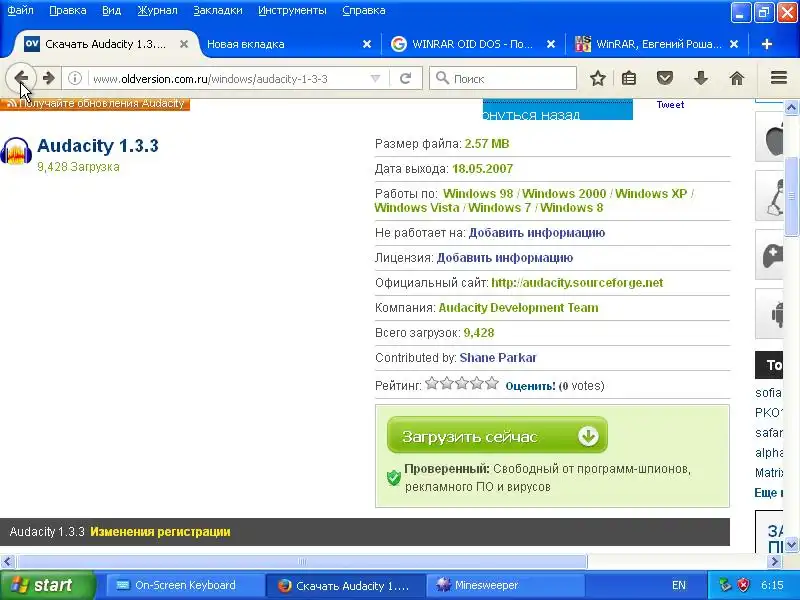Click Добавить информацию next to Лицензия
This screenshot has width=800, height=600.
point(505,258)
